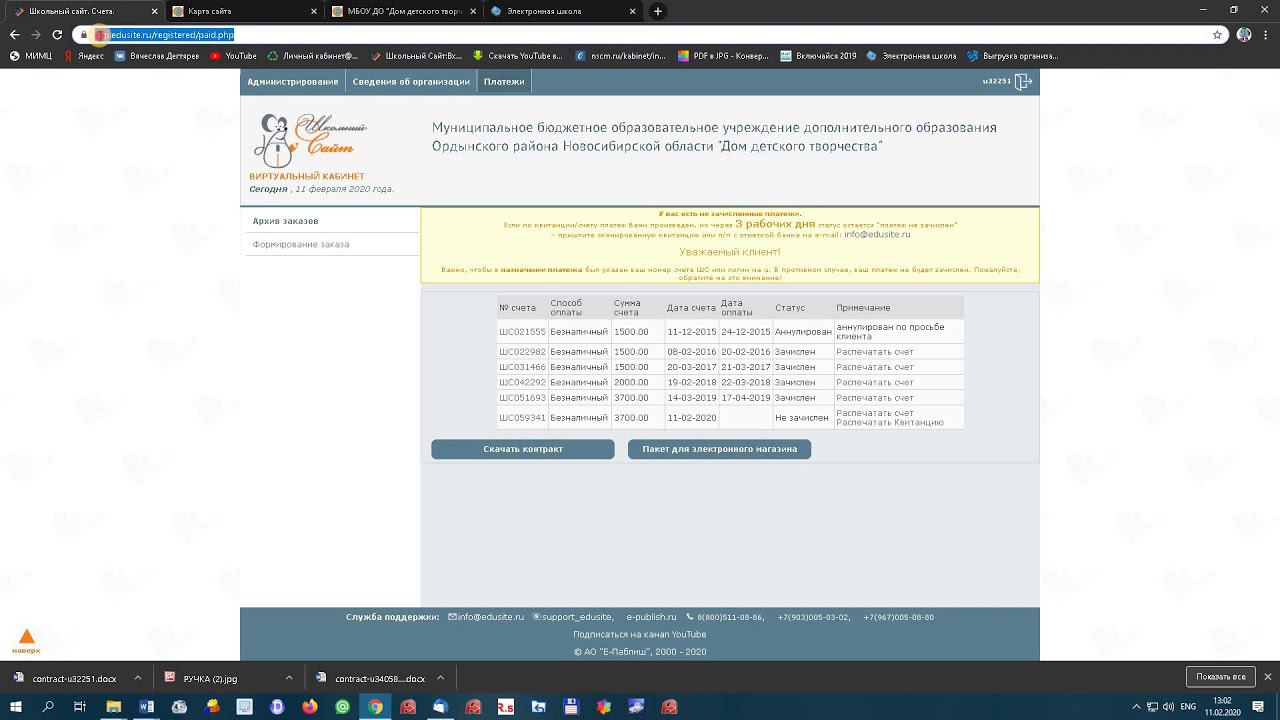The image size is (1280, 720).
Task: Click the taskbar search magnifier
Action: coord(48,707)
